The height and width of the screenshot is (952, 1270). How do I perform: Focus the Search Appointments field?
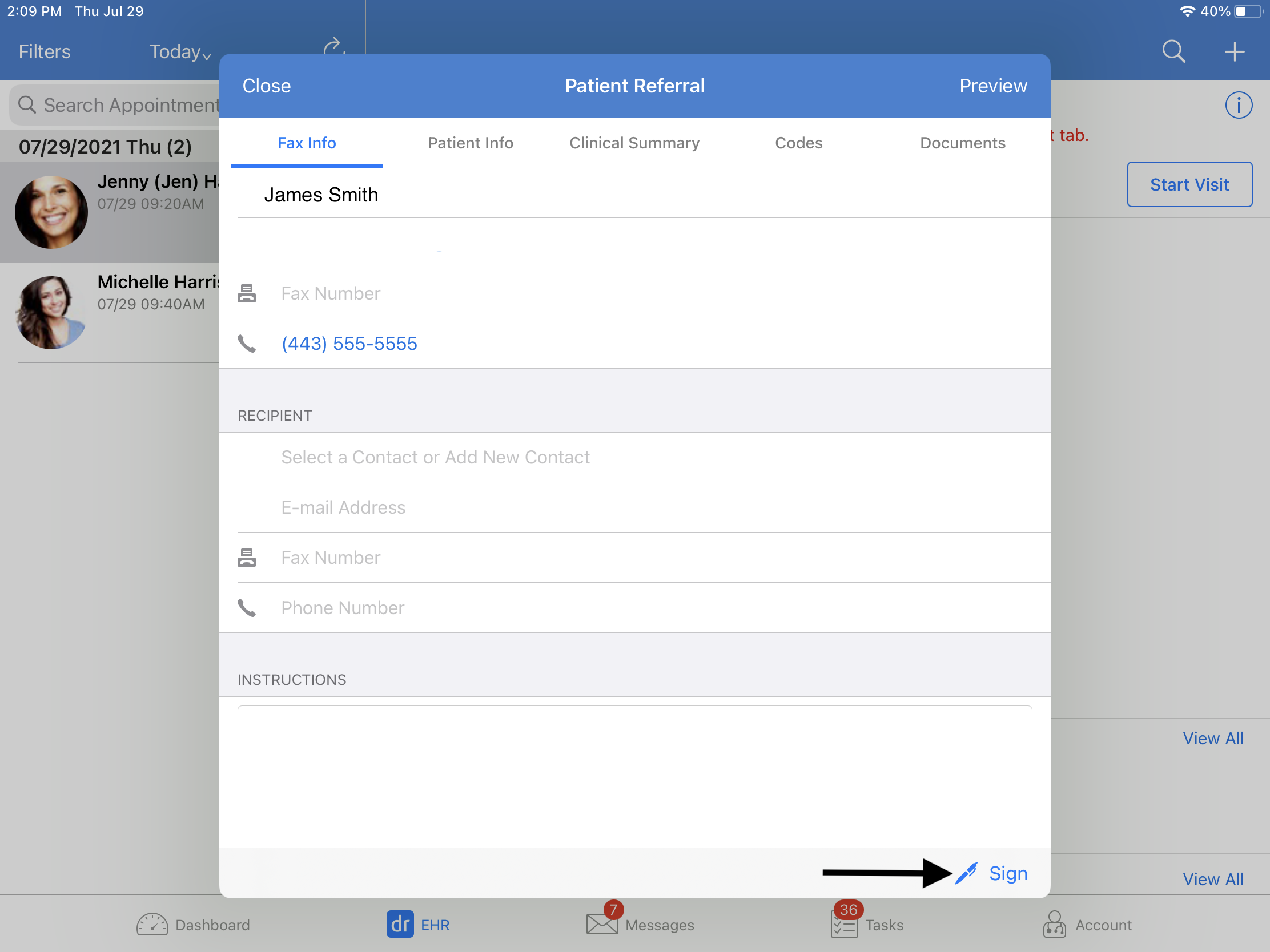(x=115, y=105)
